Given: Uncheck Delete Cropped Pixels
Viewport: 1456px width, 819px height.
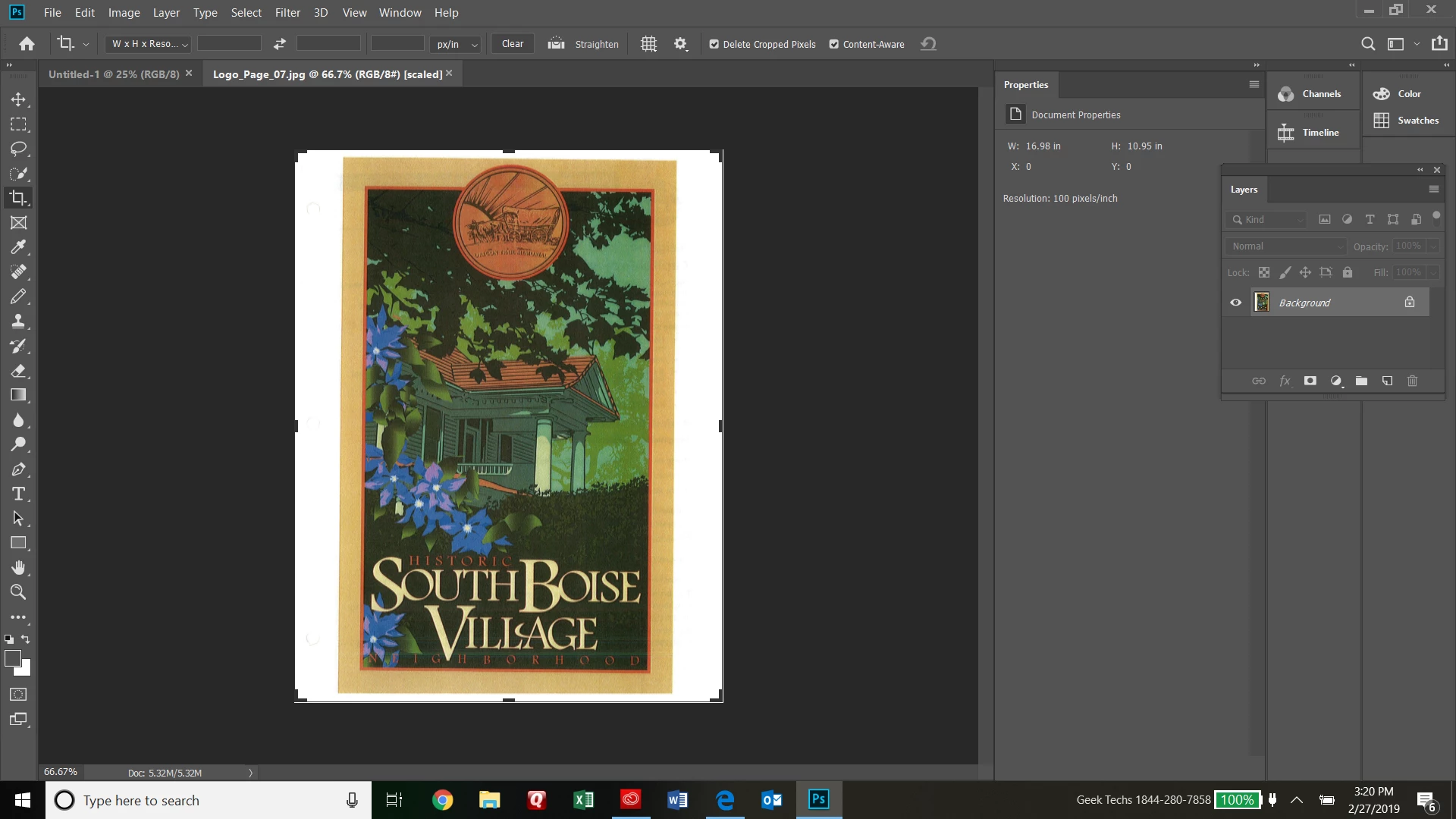Looking at the screenshot, I should pyautogui.click(x=714, y=44).
